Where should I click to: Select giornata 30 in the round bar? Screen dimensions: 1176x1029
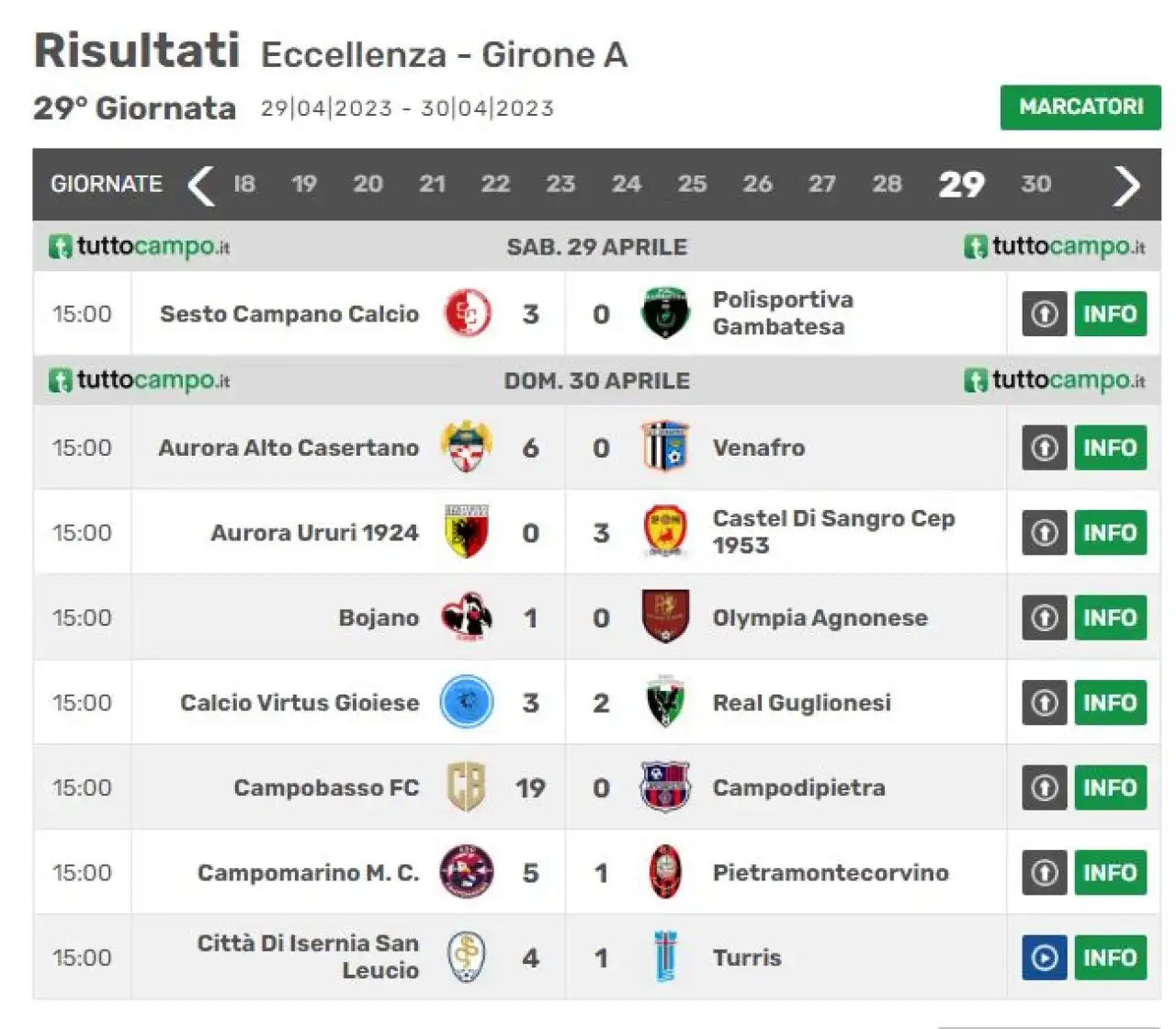click(1035, 184)
